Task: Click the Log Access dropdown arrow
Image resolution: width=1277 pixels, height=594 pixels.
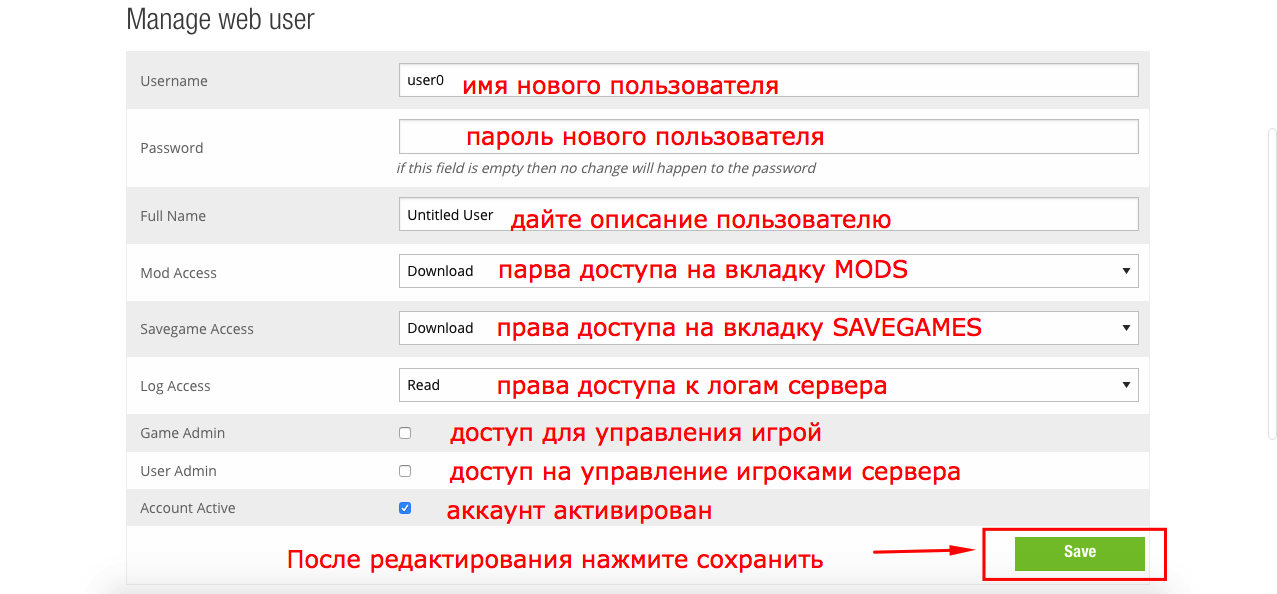Action: (1128, 384)
